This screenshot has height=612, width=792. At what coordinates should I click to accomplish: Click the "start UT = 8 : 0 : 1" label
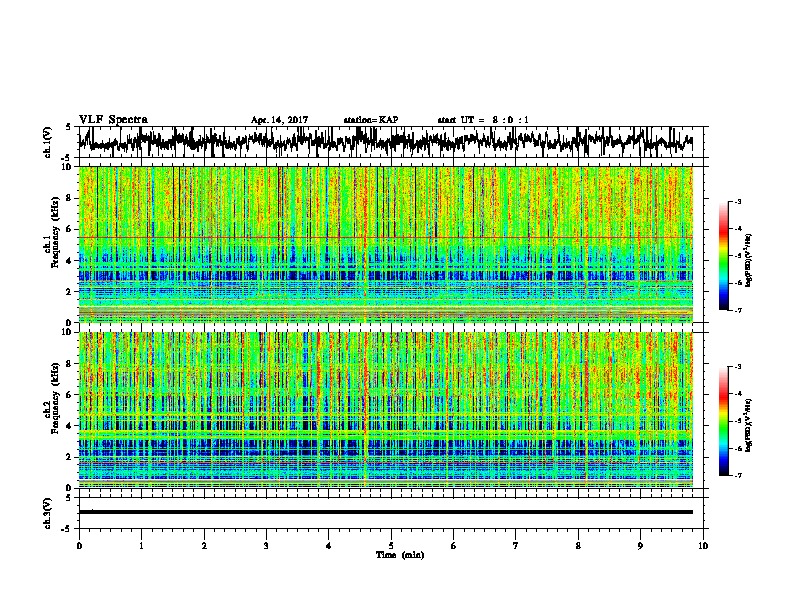[483, 120]
